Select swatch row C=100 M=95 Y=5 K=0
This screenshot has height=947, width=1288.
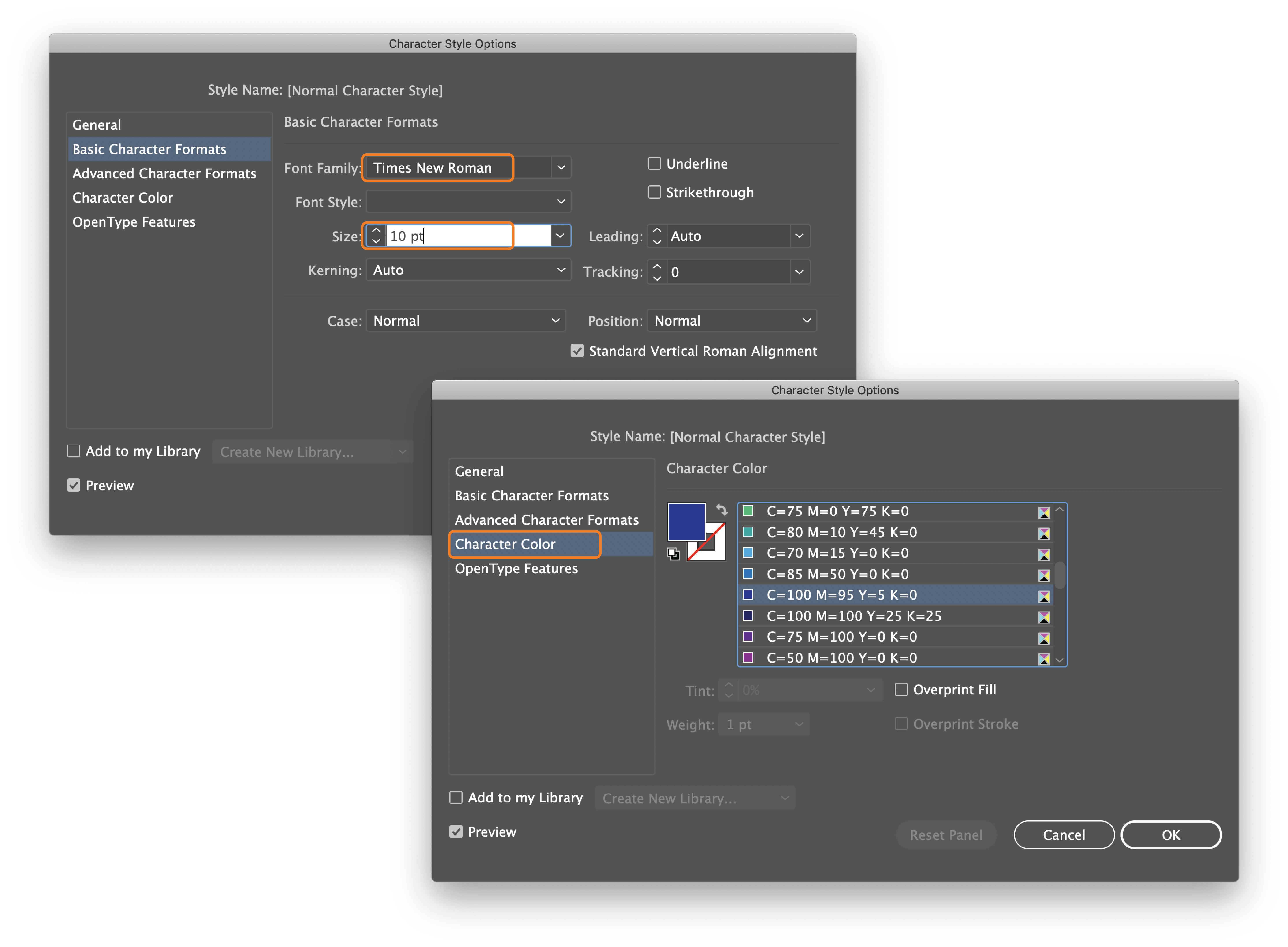pos(896,595)
